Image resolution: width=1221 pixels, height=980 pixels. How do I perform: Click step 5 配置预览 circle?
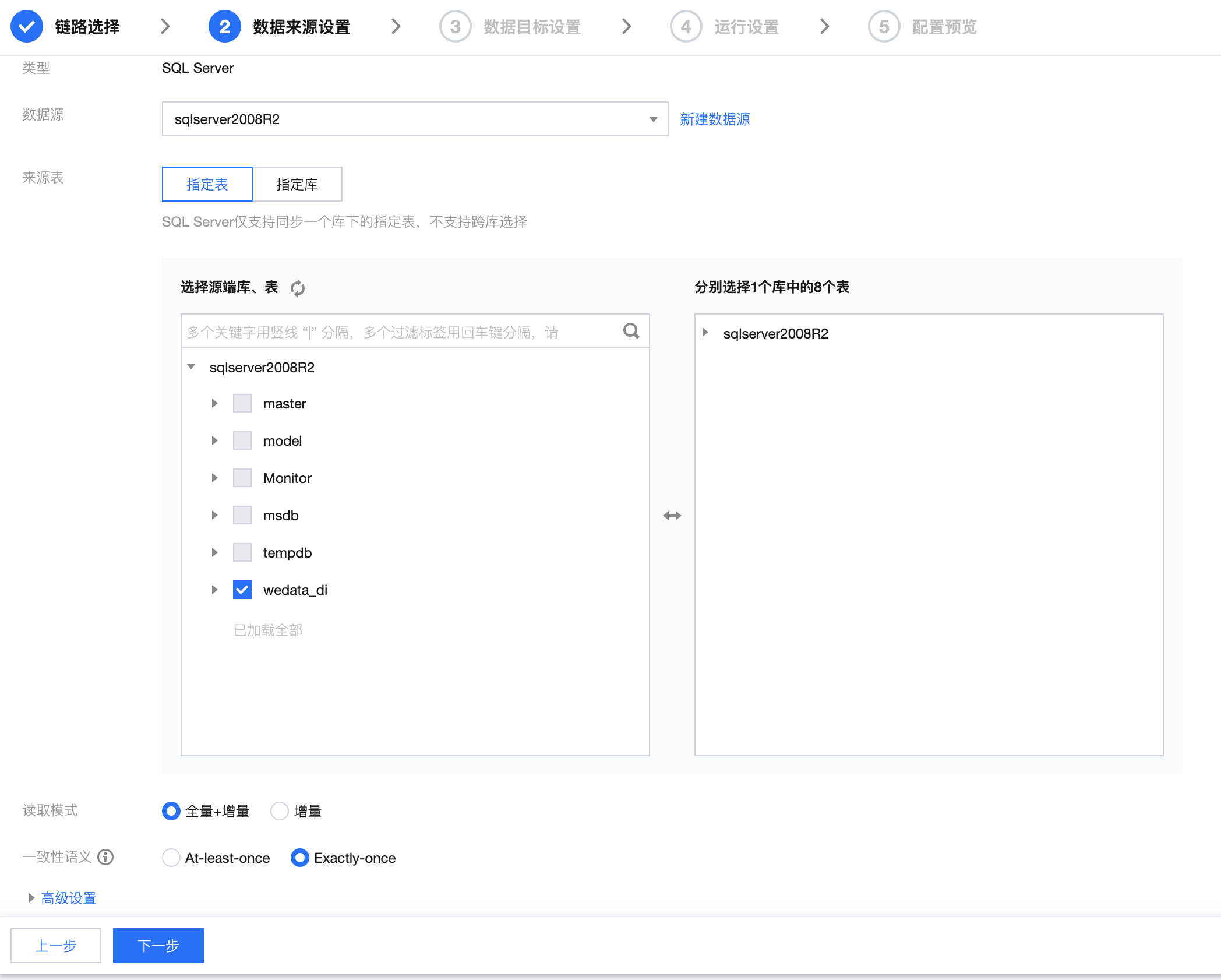(884, 27)
